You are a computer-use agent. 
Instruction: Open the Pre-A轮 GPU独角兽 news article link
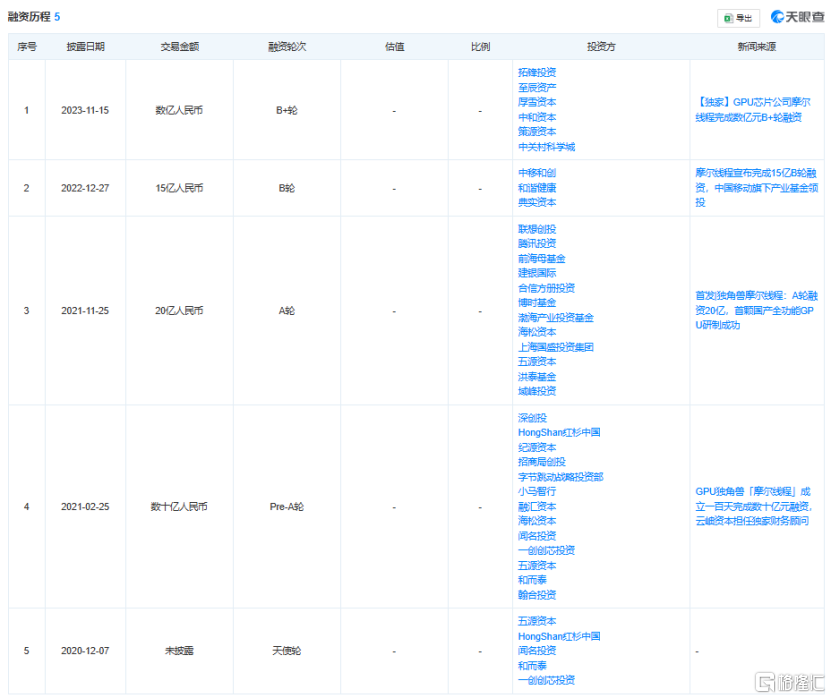(754, 506)
